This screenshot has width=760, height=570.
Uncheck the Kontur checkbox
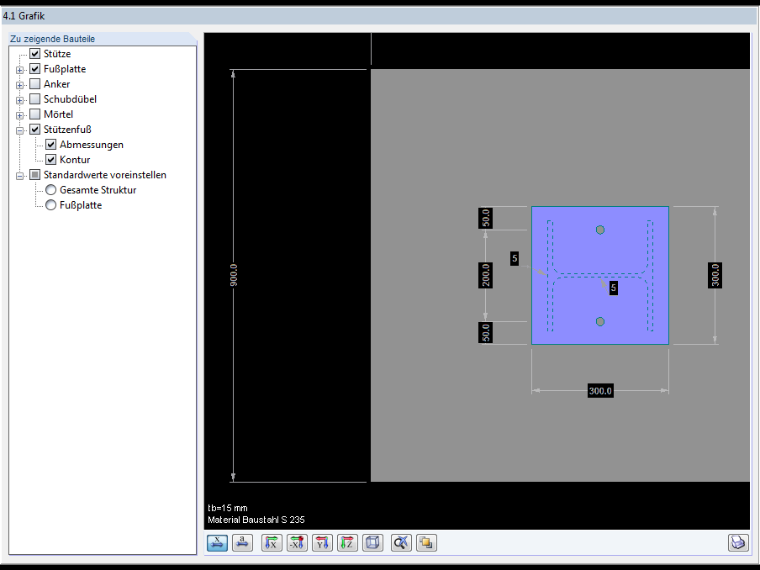51,159
